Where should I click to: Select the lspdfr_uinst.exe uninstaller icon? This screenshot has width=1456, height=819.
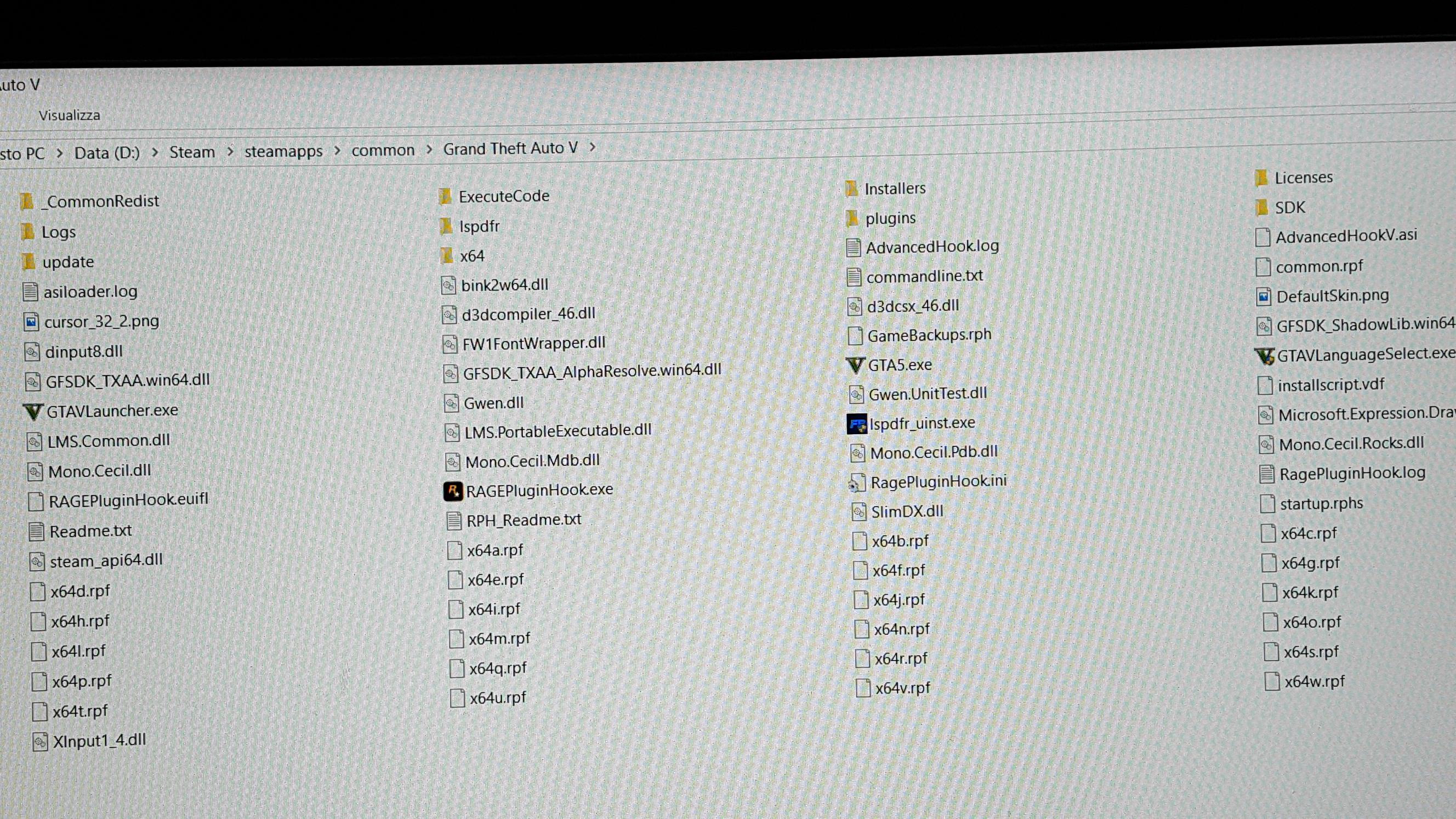[856, 423]
